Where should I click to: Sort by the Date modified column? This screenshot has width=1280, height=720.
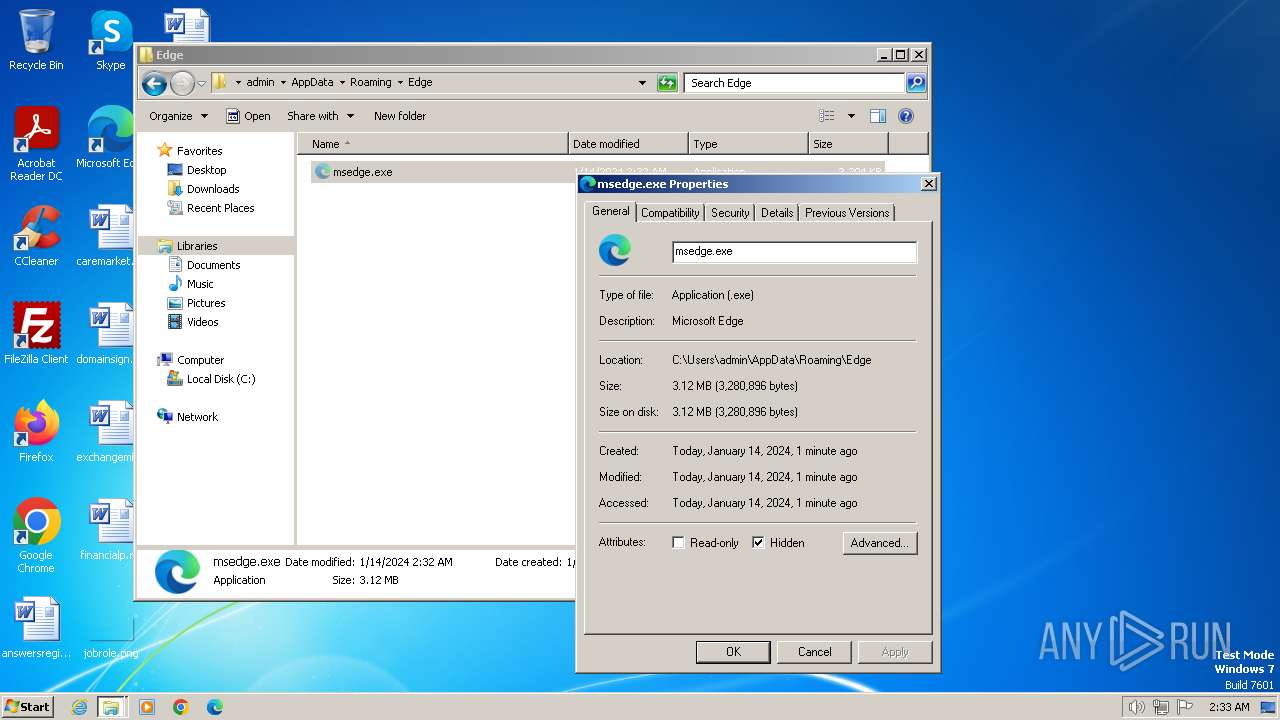[628, 144]
